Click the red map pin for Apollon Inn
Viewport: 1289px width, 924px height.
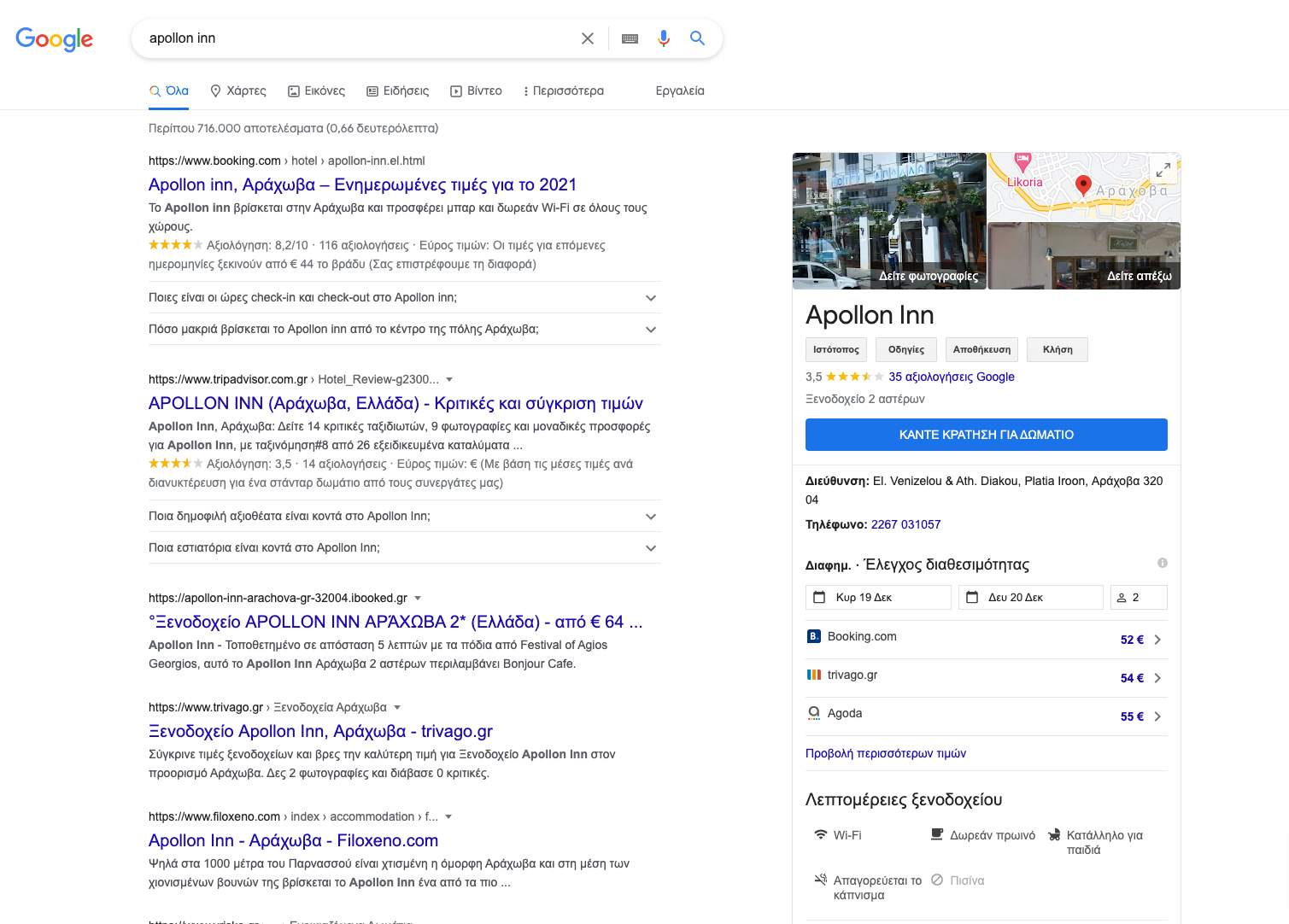1083,185
